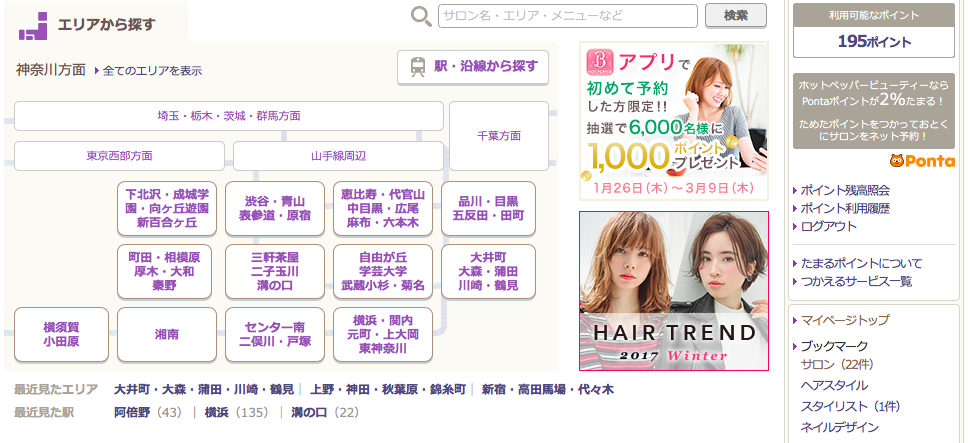This screenshot has width=971, height=443.
Task: Select the 山手線周辺 area
Action: 338,156
